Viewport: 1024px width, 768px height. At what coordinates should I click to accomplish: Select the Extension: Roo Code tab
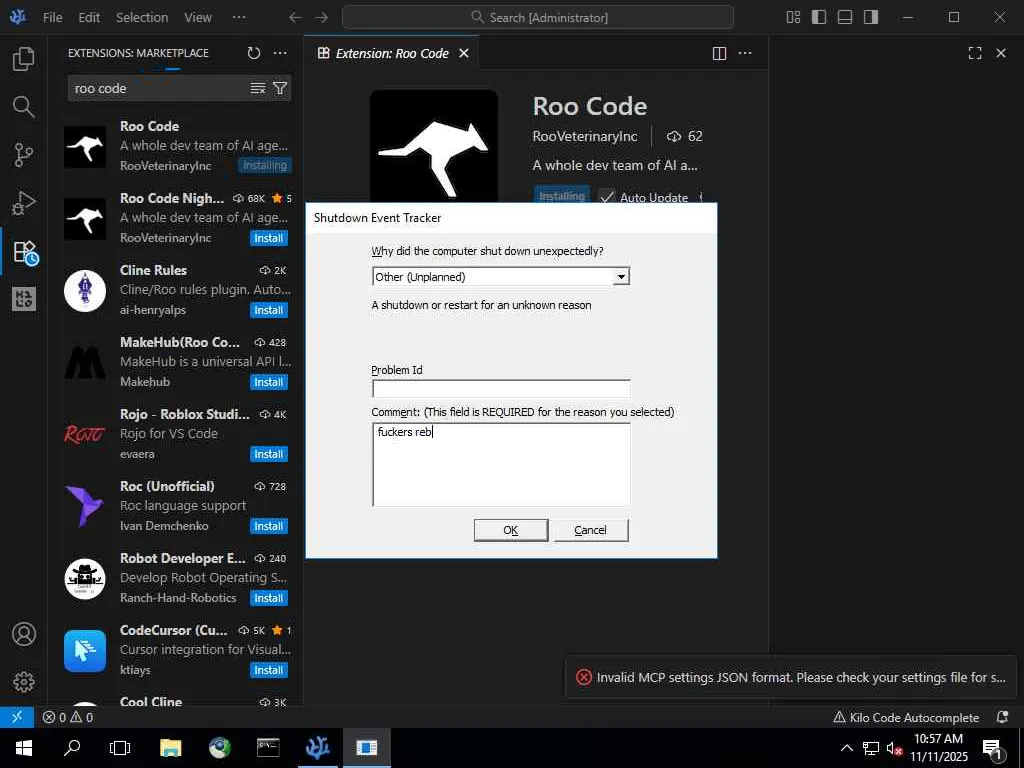(x=391, y=53)
